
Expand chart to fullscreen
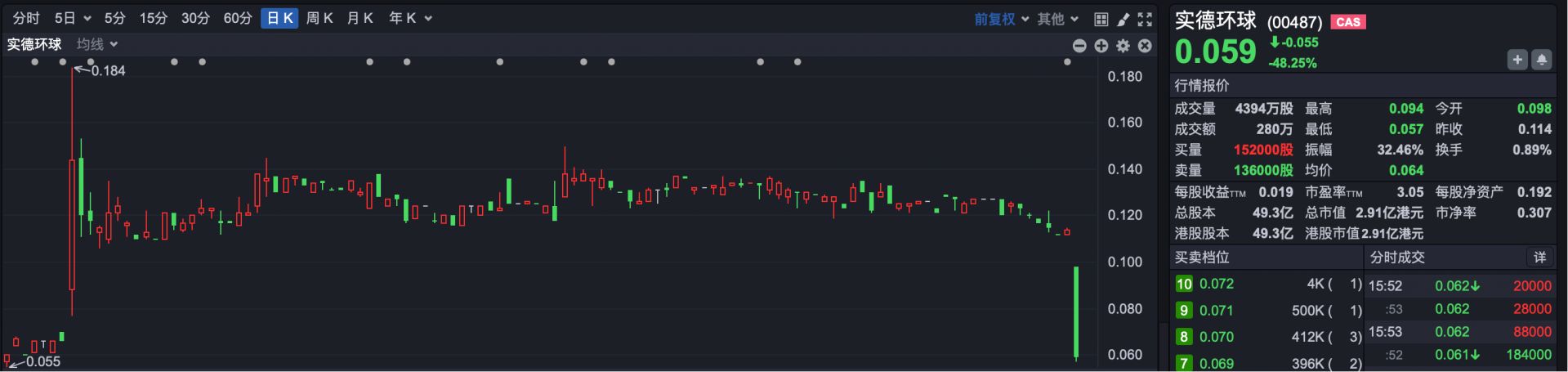(x=1145, y=19)
